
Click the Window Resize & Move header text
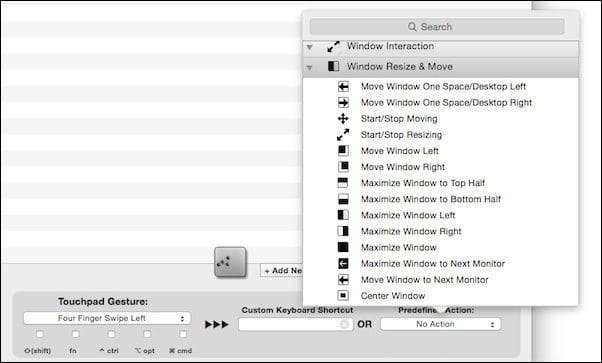(x=399, y=66)
